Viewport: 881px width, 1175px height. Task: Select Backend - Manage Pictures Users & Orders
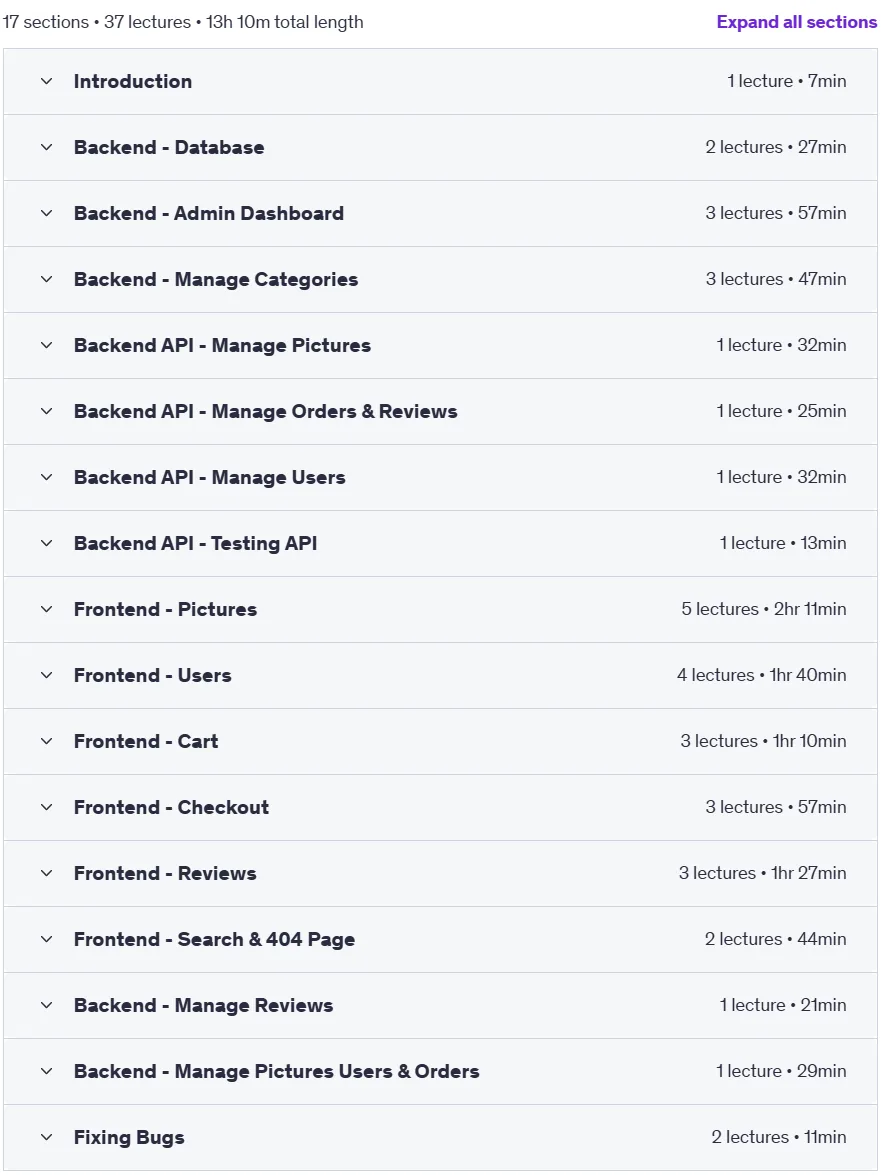click(440, 1071)
